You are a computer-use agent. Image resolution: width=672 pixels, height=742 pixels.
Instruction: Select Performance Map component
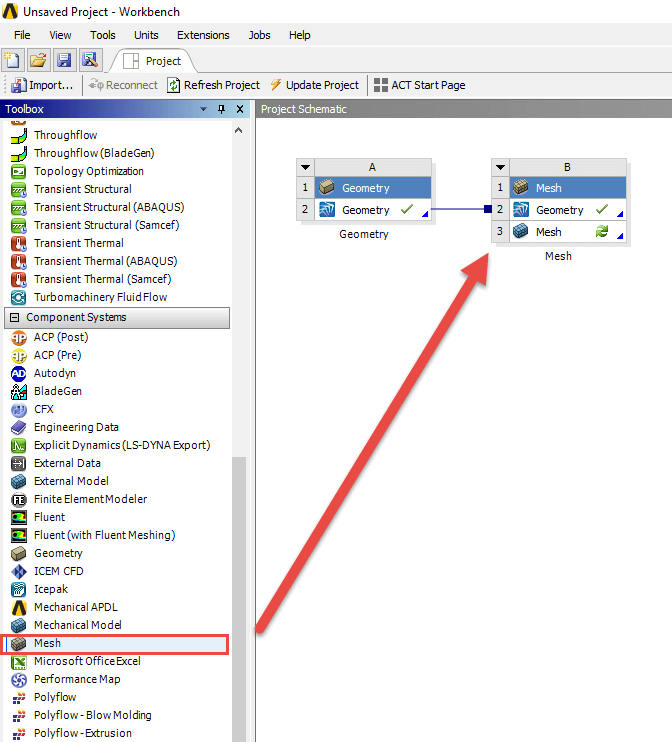click(x=77, y=679)
